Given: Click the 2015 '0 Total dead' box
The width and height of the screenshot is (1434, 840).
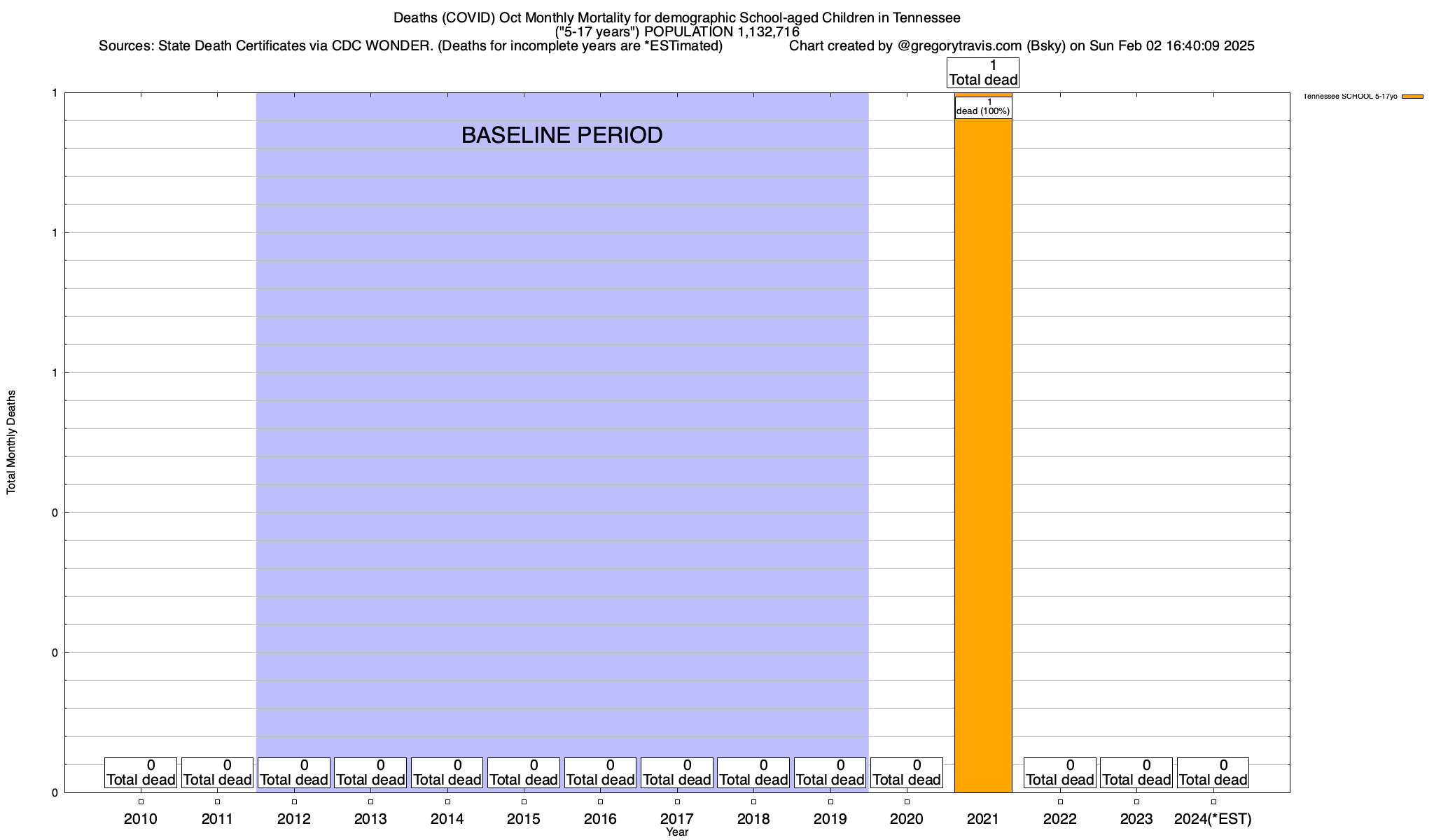Looking at the screenshot, I should (x=523, y=773).
